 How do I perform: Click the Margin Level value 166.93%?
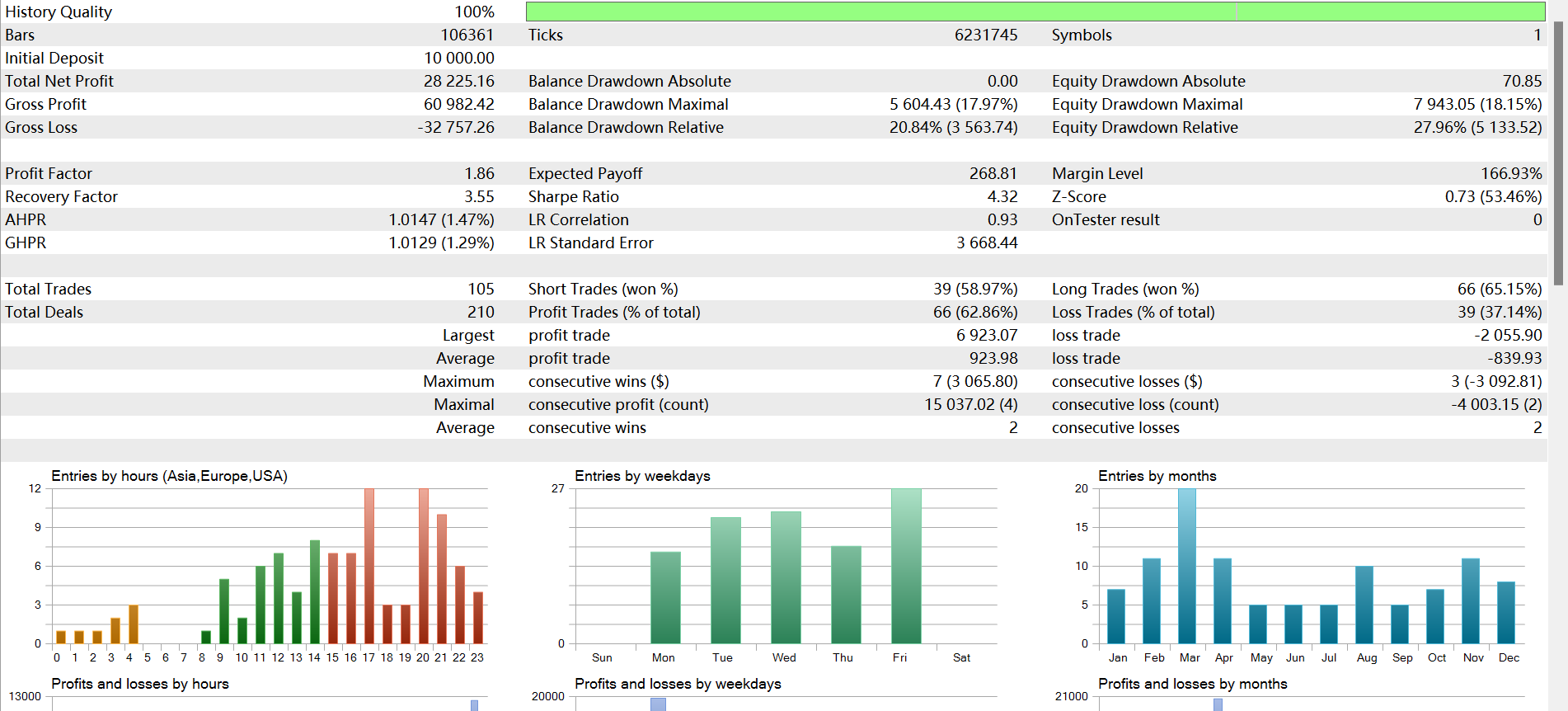[1511, 173]
